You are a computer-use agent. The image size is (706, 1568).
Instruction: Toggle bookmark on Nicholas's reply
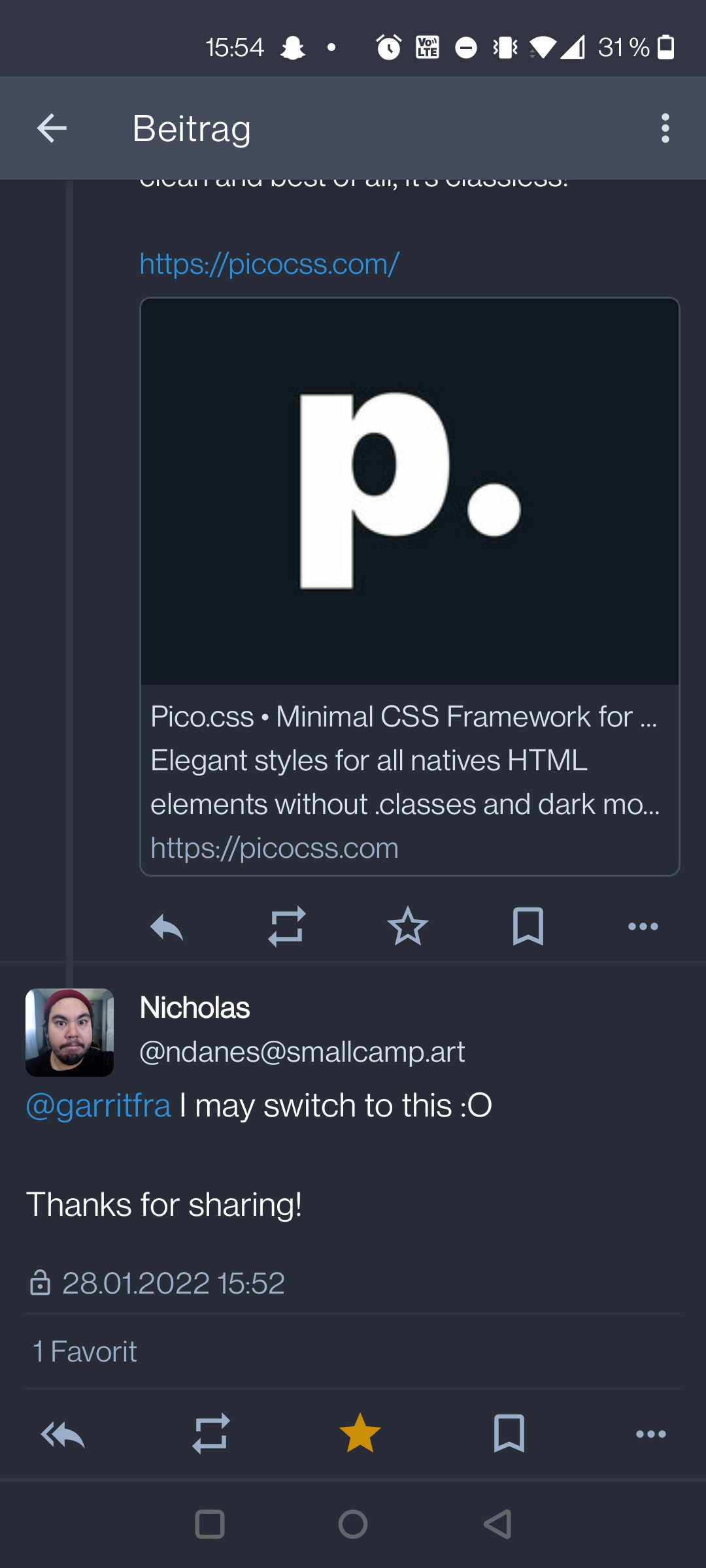(507, 1434)
